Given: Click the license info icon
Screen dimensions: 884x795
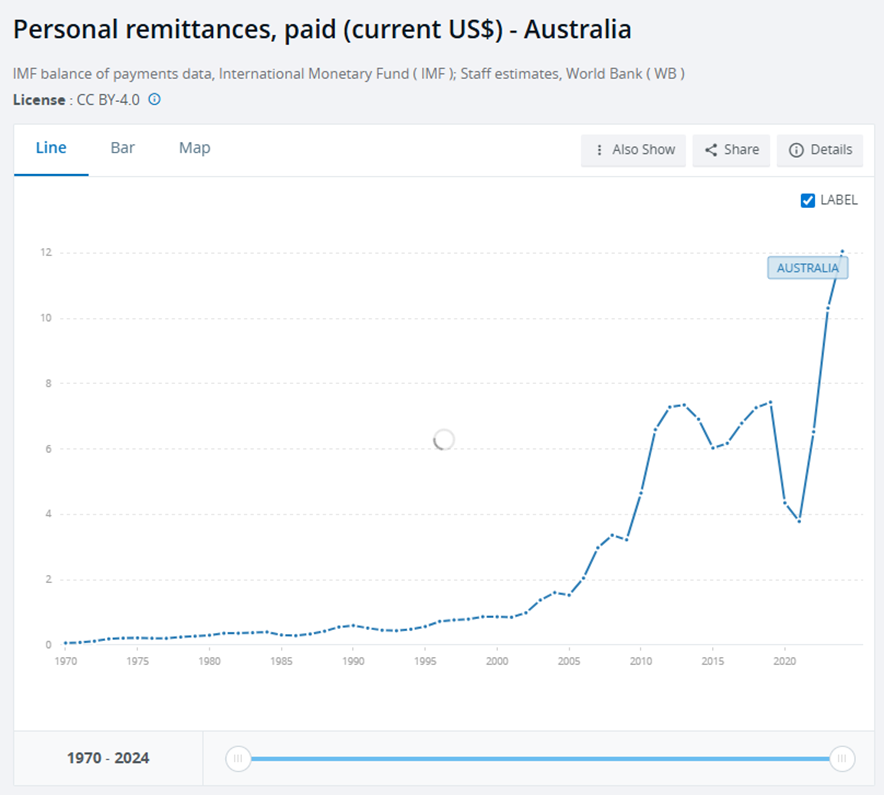Looking at the screenshot, I should point(154,100).
